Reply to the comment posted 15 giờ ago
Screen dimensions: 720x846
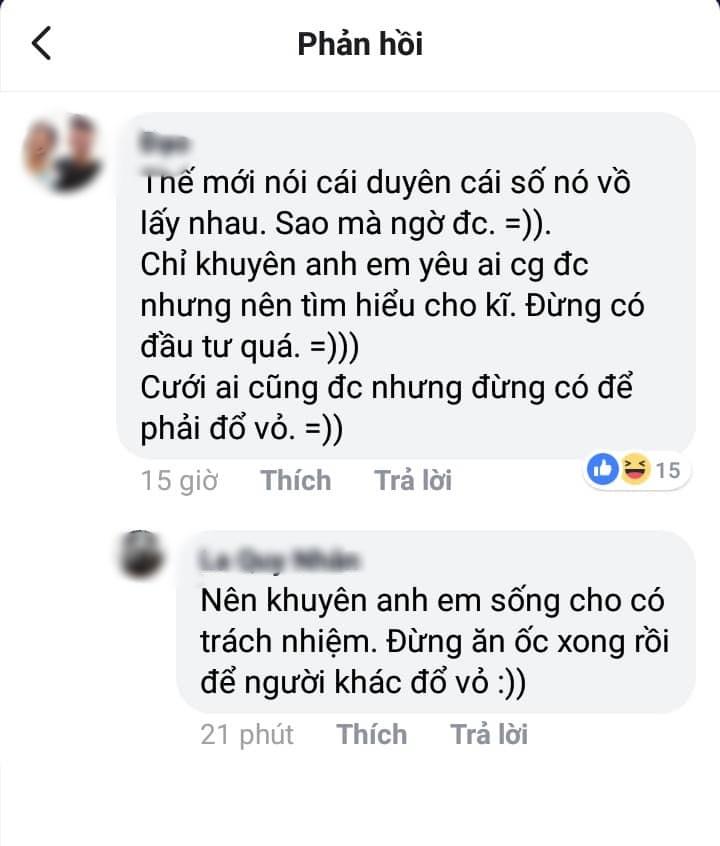(x=413, y=480)
